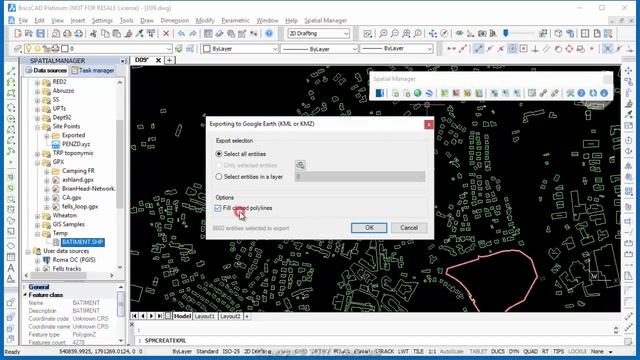
Task: Click the green globe icon in Spatial Manager toolbar
Action: (x=418, y=93)
